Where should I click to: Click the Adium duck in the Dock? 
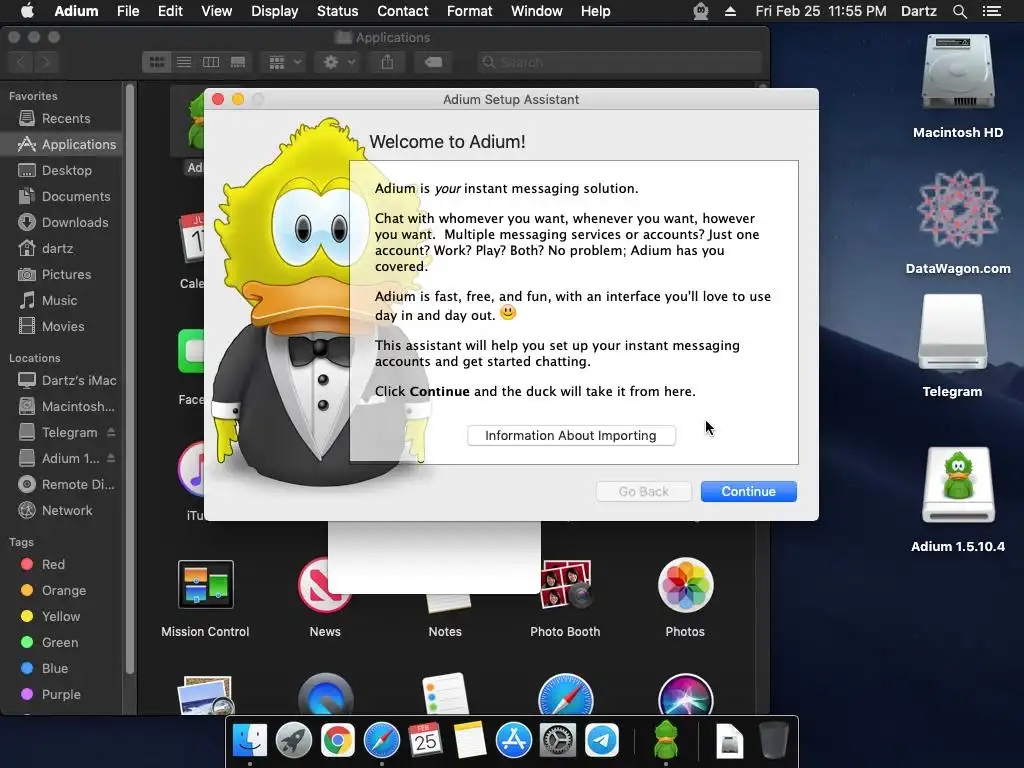click(665, 741)
